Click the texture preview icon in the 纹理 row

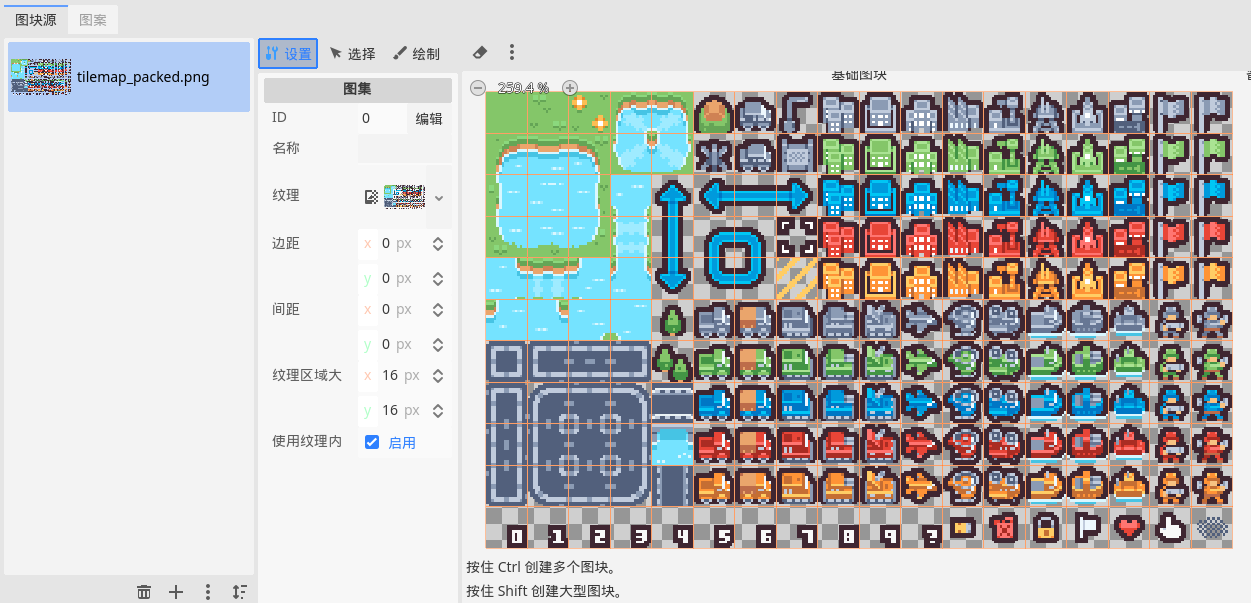[404, 196]
